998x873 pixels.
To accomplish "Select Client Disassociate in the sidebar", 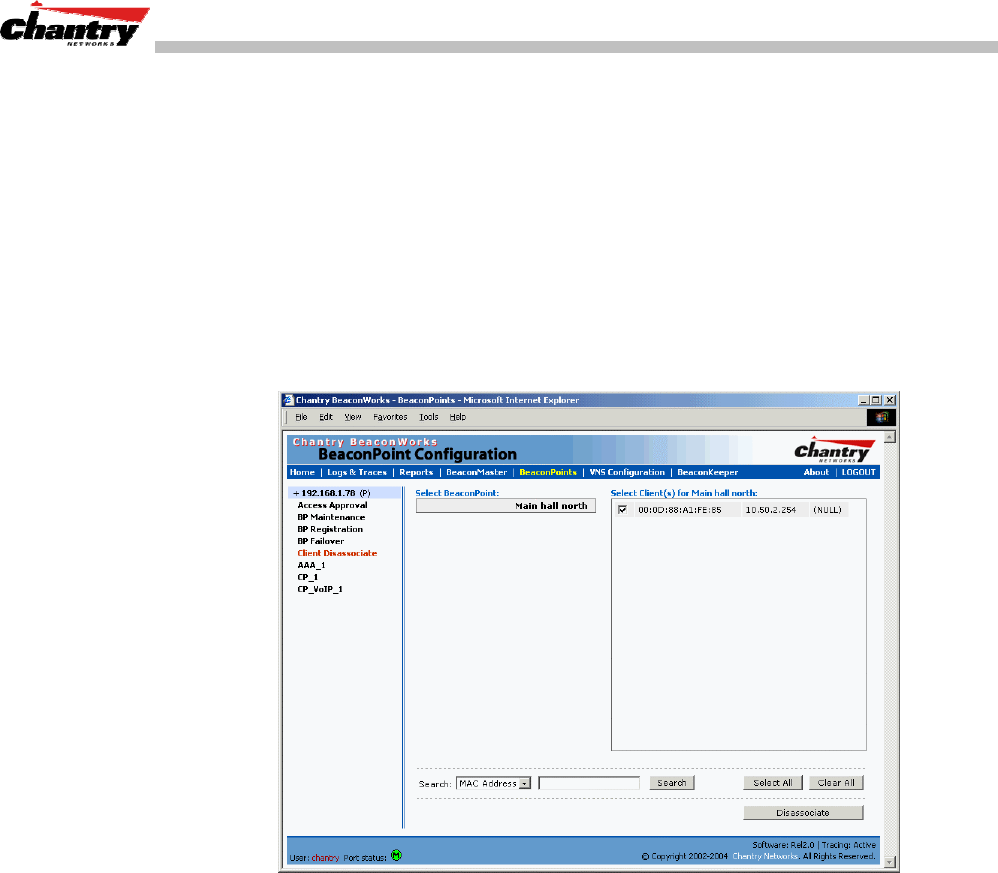I will click(x=337, y=554).
